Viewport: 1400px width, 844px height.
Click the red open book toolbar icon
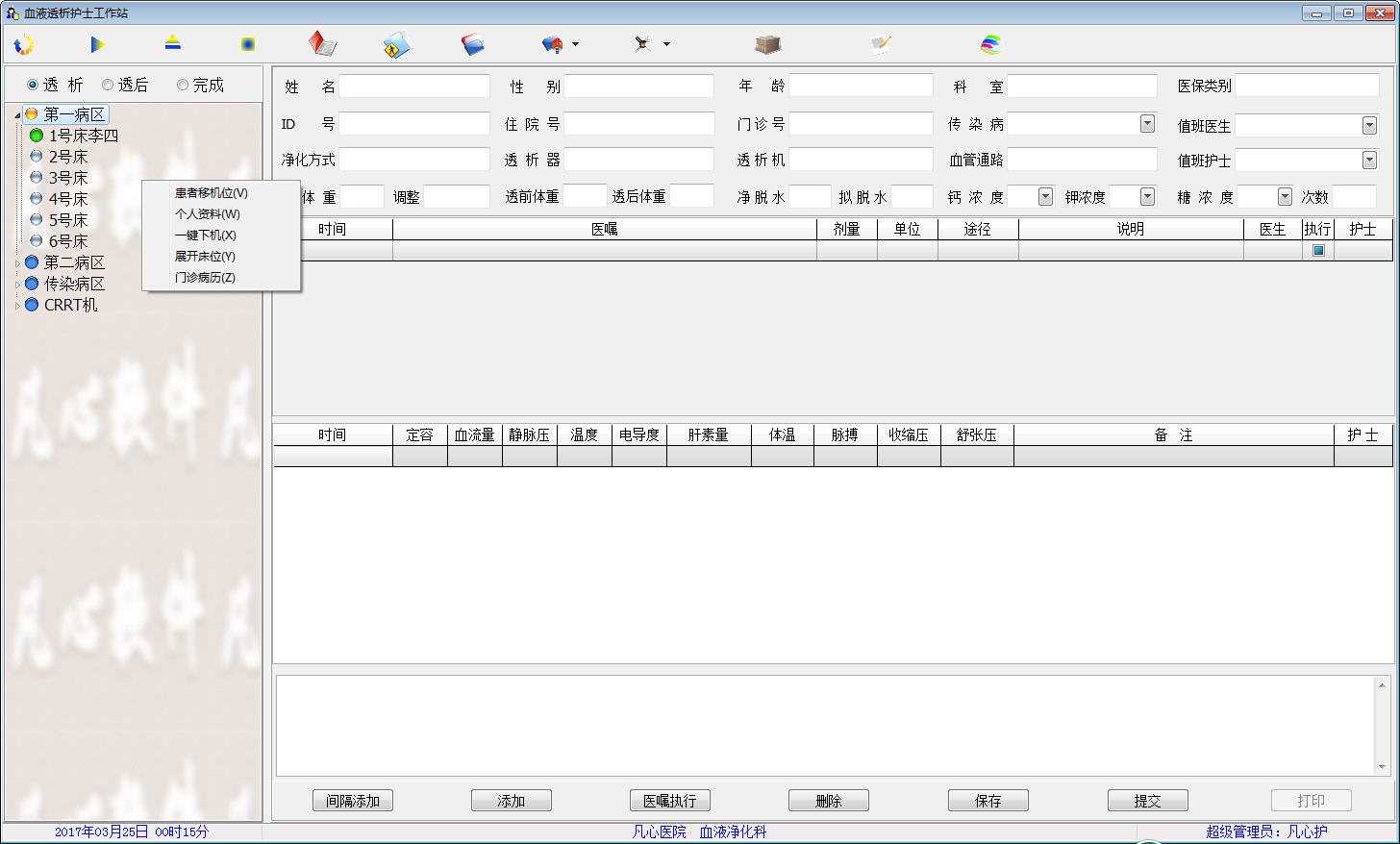[x=322, y=44]
